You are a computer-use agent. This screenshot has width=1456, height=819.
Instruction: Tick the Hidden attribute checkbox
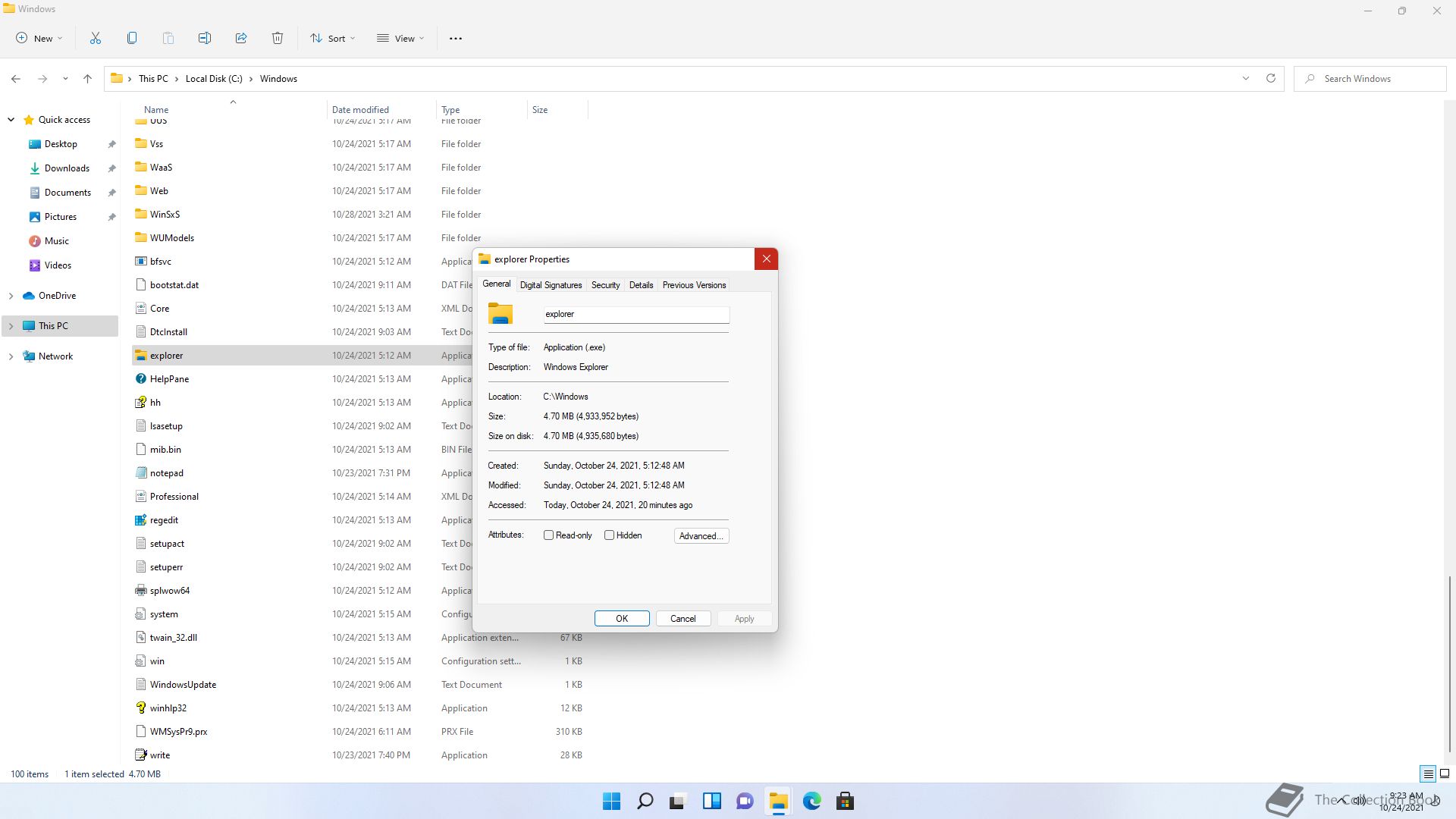(609, 535)
